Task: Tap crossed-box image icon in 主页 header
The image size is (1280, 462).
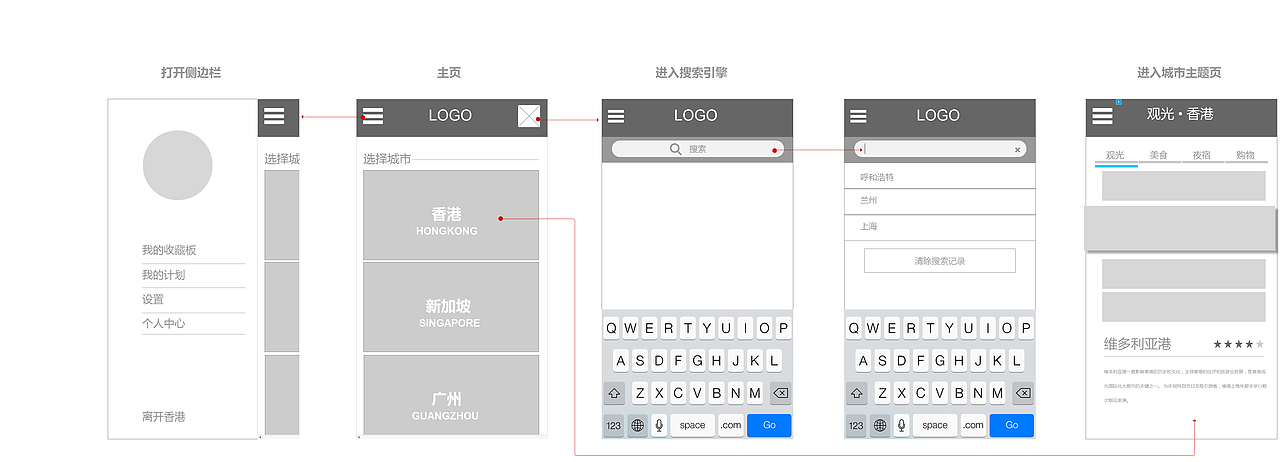Action: click(x=529, y=116)
